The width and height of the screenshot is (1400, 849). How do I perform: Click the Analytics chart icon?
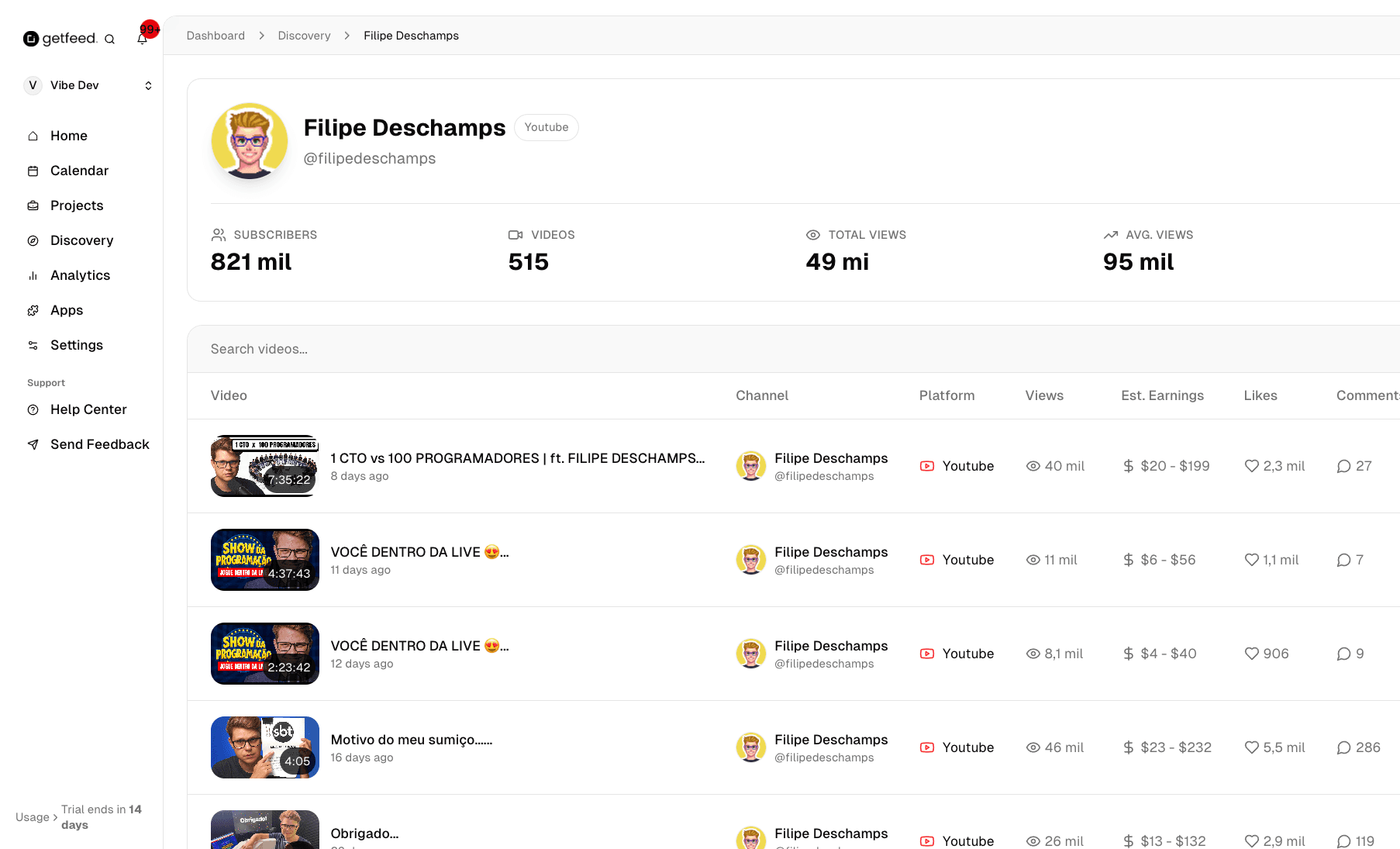pos(33,275)
